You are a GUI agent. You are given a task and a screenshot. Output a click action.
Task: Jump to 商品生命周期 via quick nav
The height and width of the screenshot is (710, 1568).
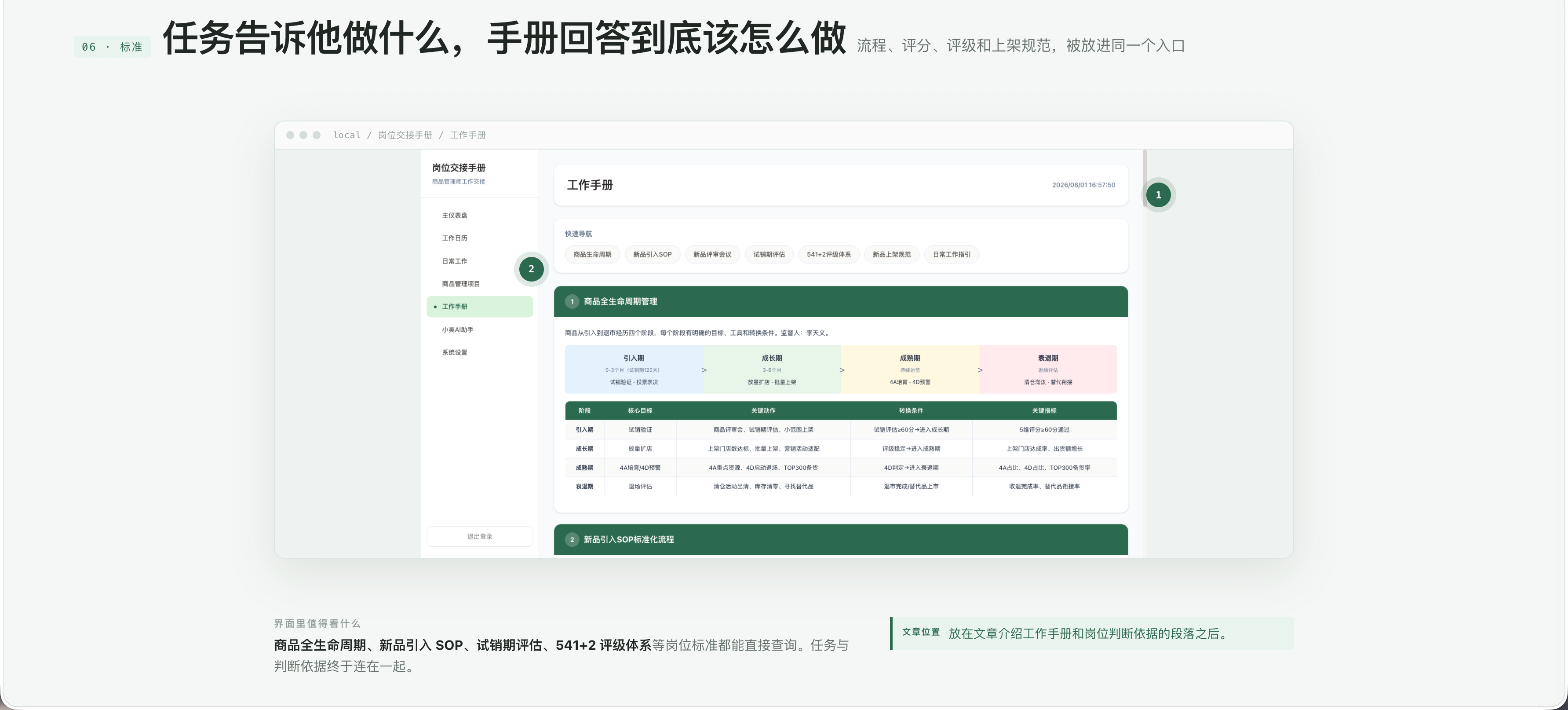tap(592, 255)
